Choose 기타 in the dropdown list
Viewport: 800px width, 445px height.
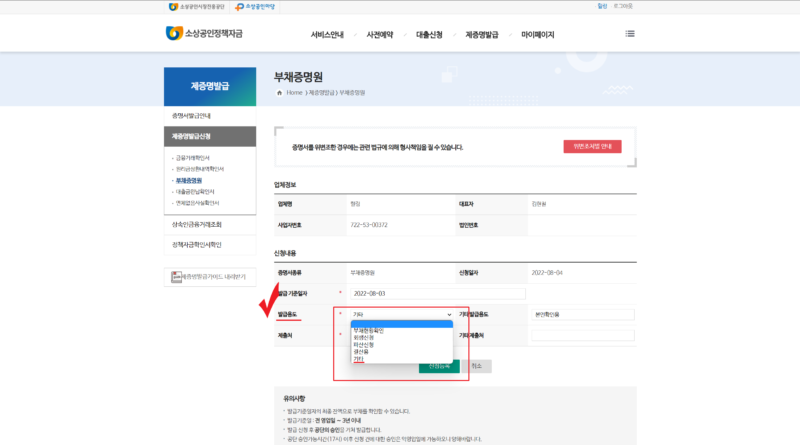[402, 359]
